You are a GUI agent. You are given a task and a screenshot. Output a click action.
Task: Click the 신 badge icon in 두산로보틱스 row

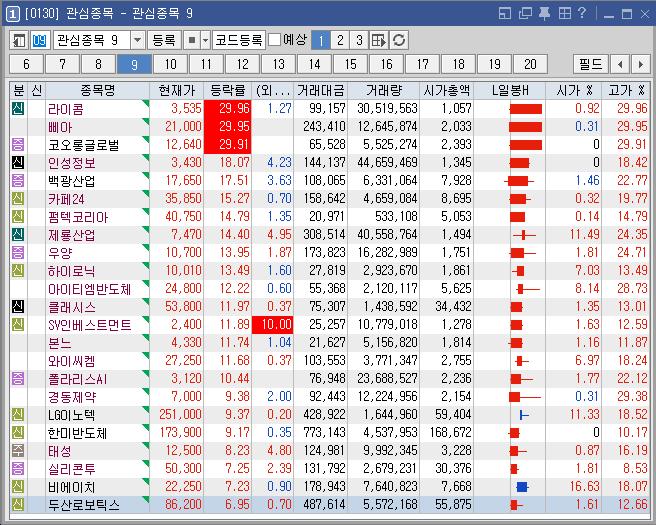pos(18,505)
